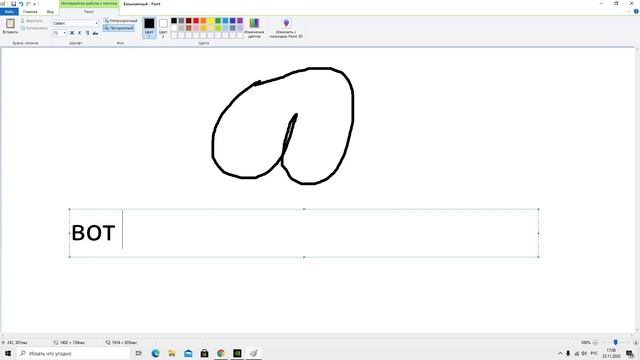Open the Изменение цветов color editor
Image resolution: width=640 pixels, height=360 pixels.
254,28
